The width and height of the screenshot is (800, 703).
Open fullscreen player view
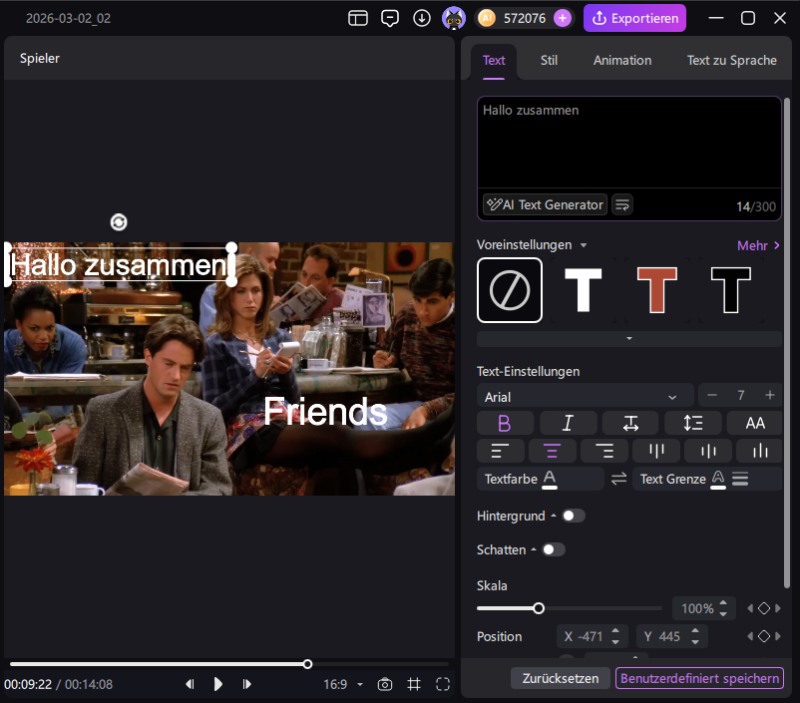[x=443, y=684]
